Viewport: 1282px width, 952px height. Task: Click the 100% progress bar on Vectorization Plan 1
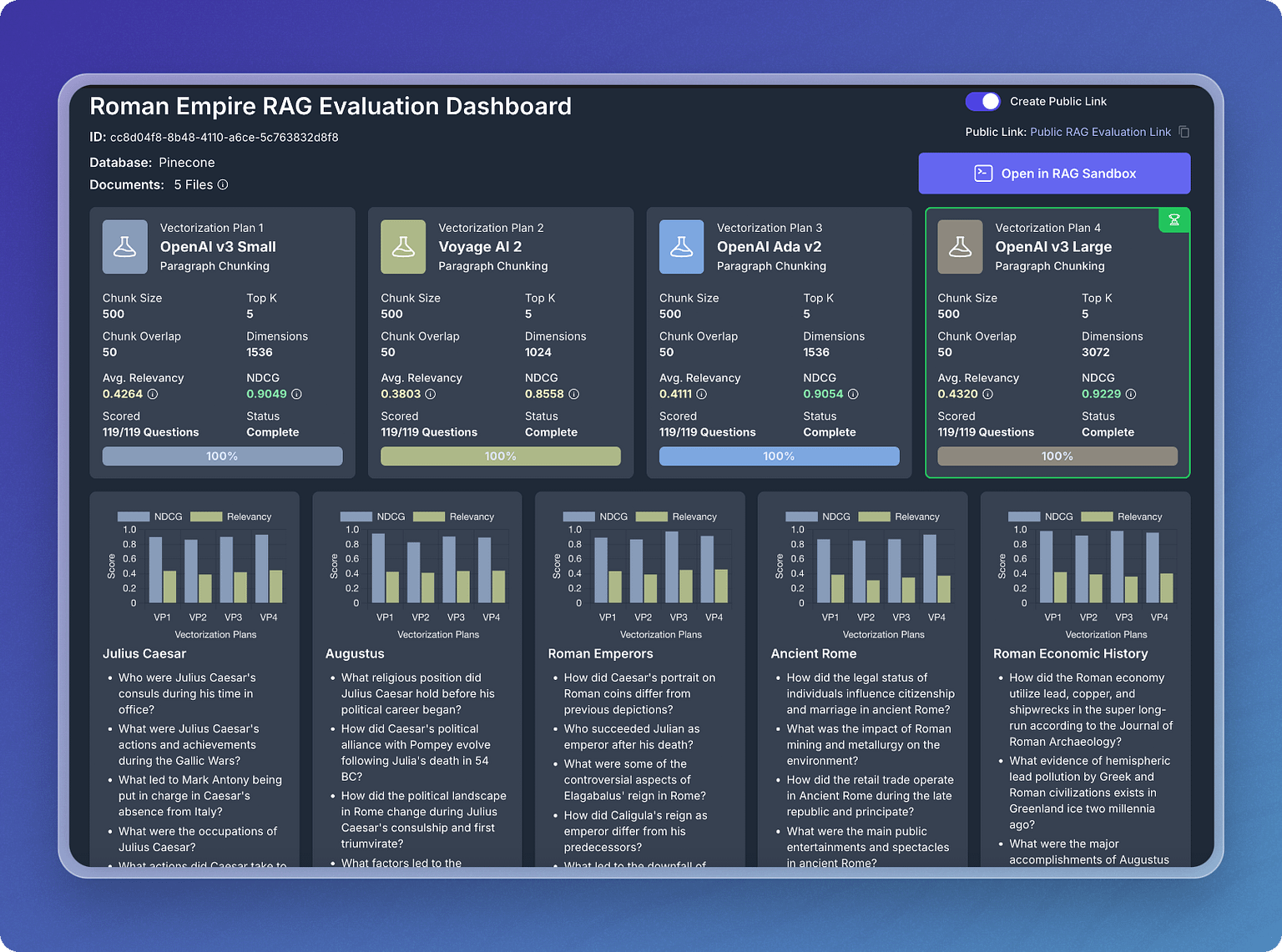coord(222,456)
